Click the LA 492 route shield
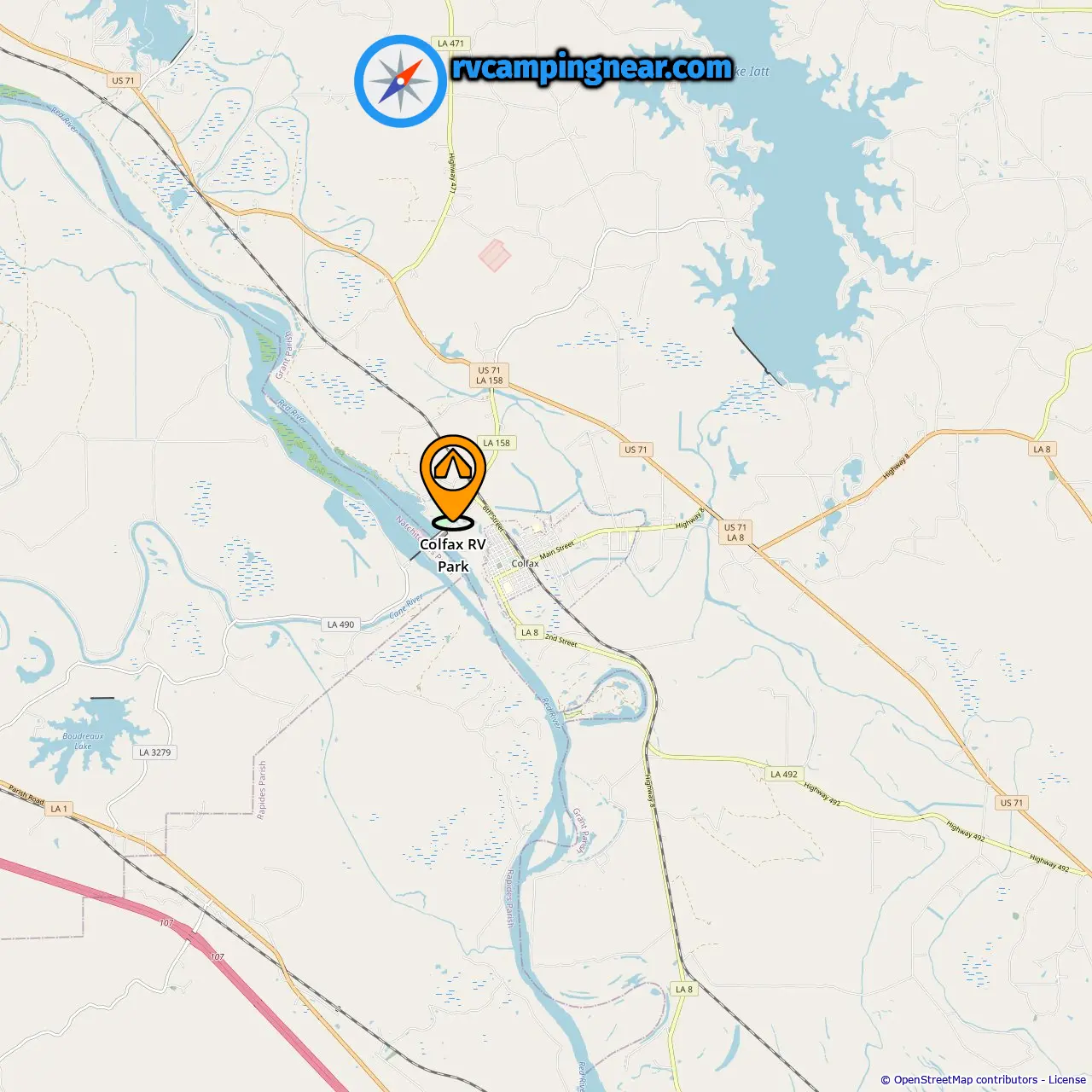1092x1092 pixels. point(784,775)
